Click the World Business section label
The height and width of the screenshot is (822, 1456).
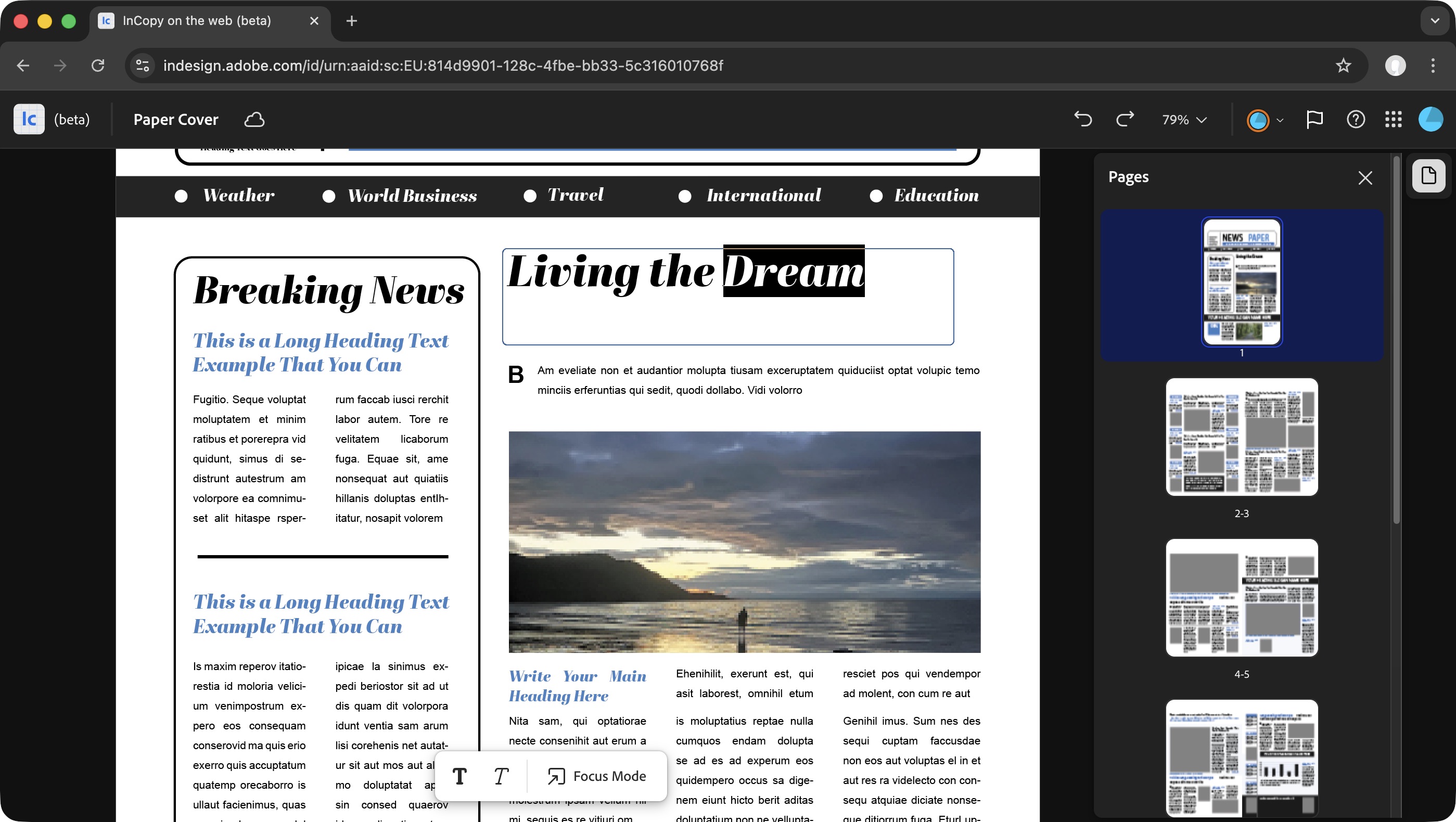pyautogui.click(x=412, y=195)
